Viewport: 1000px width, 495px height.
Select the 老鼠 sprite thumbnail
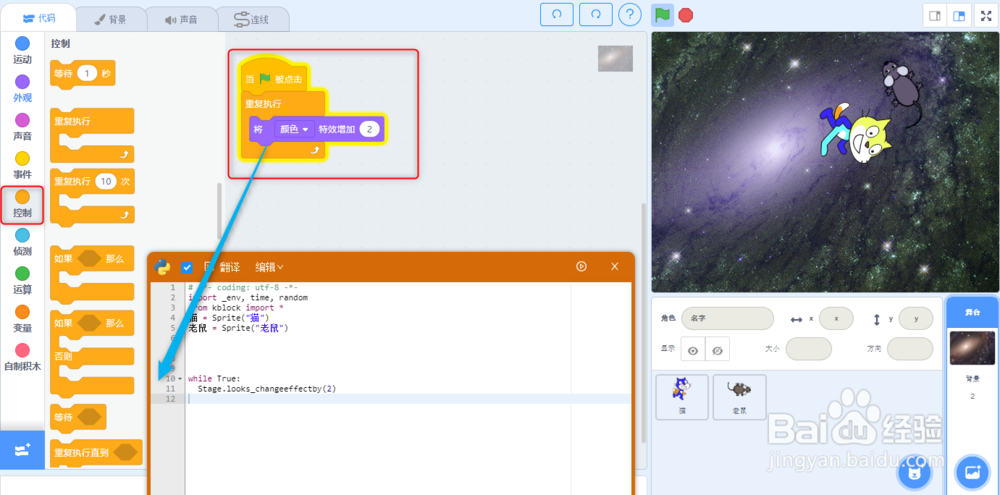coord(740,397)
